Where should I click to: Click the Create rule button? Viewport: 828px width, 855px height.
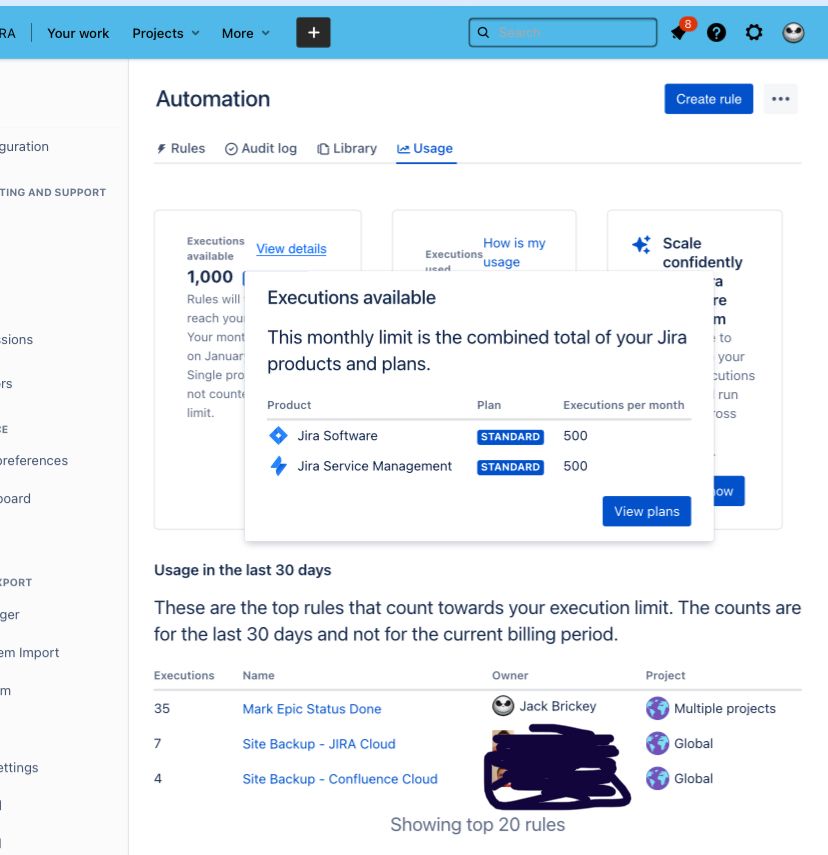[709, 99]
